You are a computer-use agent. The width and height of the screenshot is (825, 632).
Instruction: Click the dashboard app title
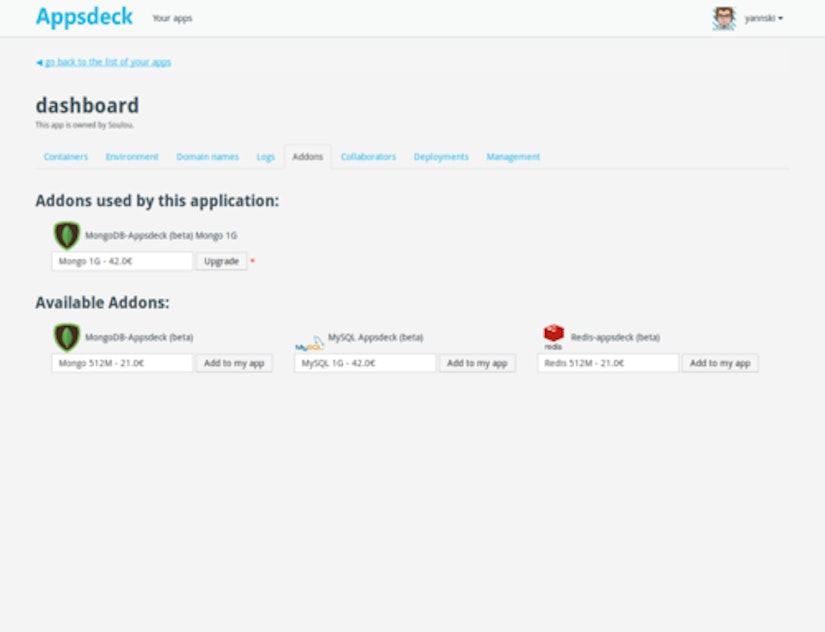(x=87, y=105)
